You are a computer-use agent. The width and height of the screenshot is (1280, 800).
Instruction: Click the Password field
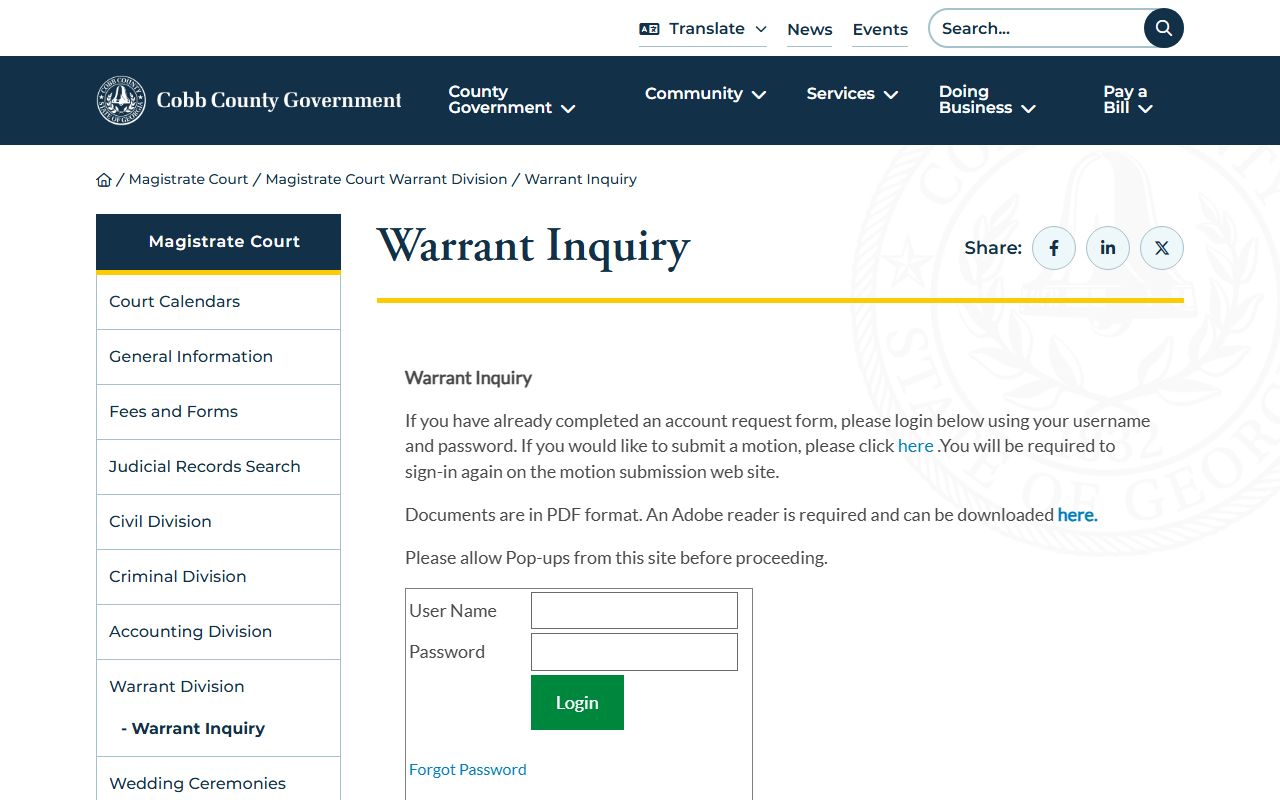[x=634, y=652]
